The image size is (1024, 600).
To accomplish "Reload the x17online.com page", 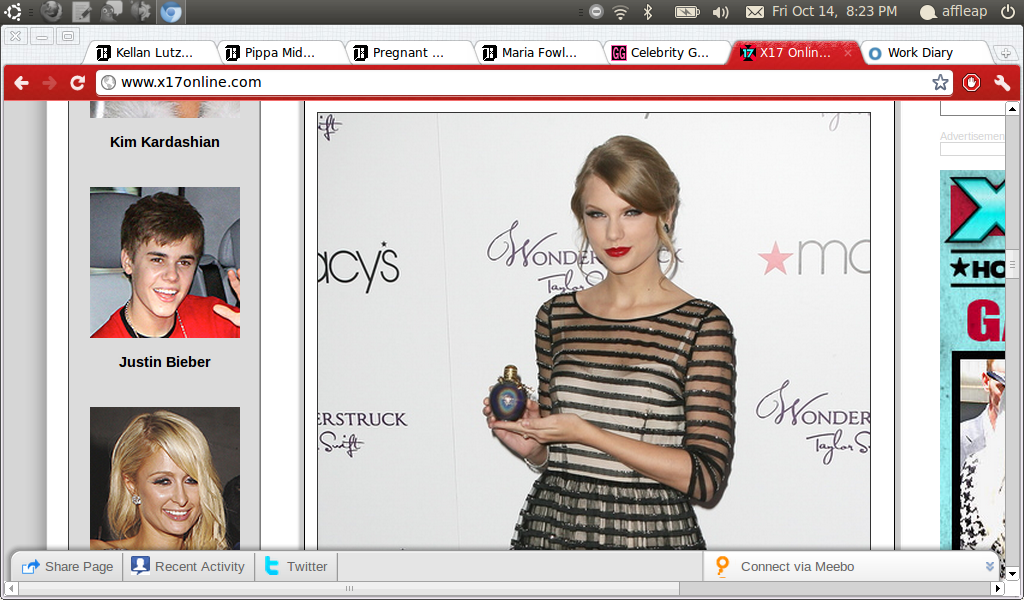I will (x=77, y=82).
